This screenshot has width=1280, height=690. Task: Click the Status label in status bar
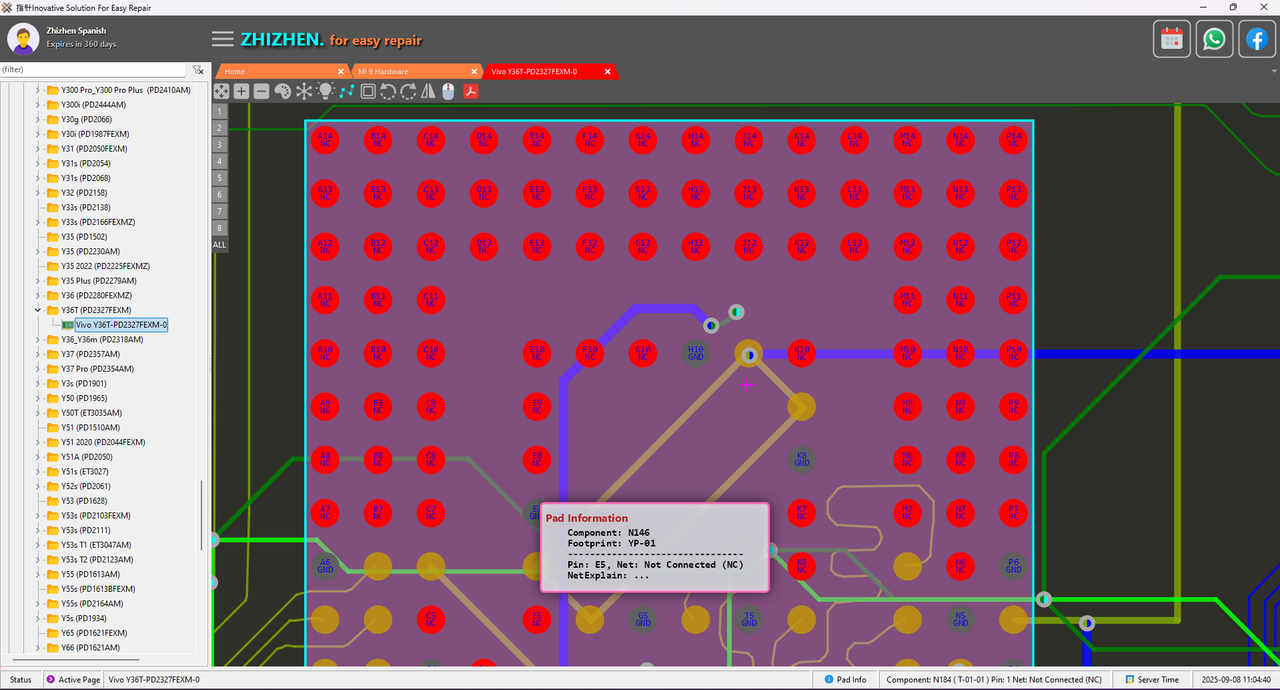pos(20,680)
